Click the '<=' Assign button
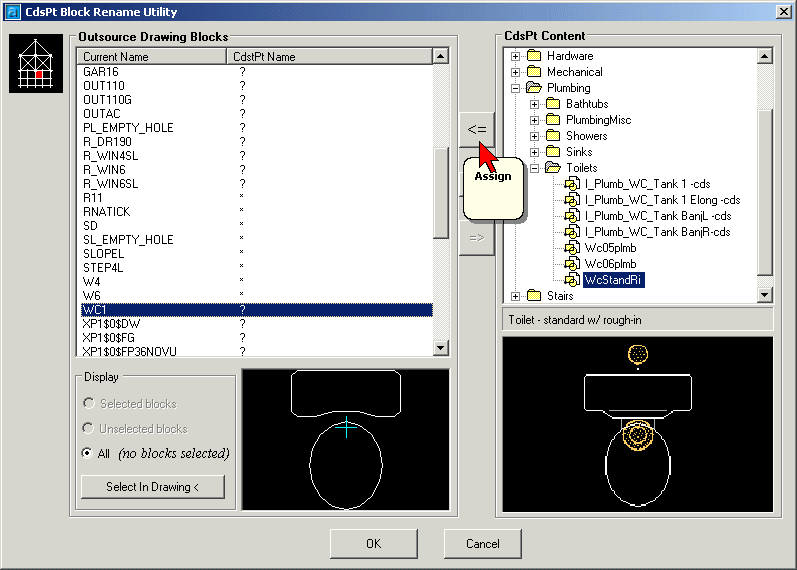The height and width of the screenshot is (570, 797). click(x=477, y=129)
